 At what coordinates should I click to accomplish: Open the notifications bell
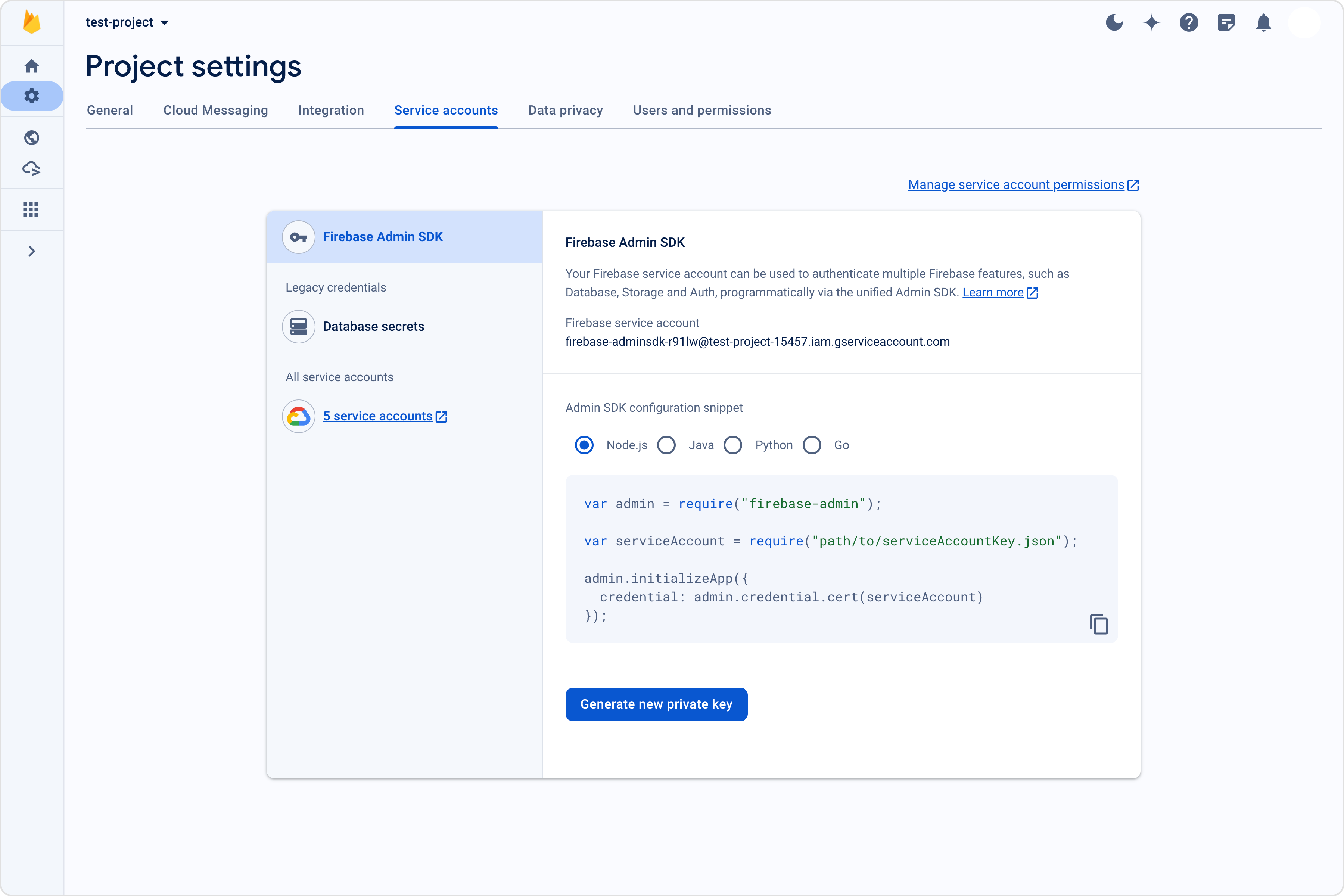pos(1263,23)
